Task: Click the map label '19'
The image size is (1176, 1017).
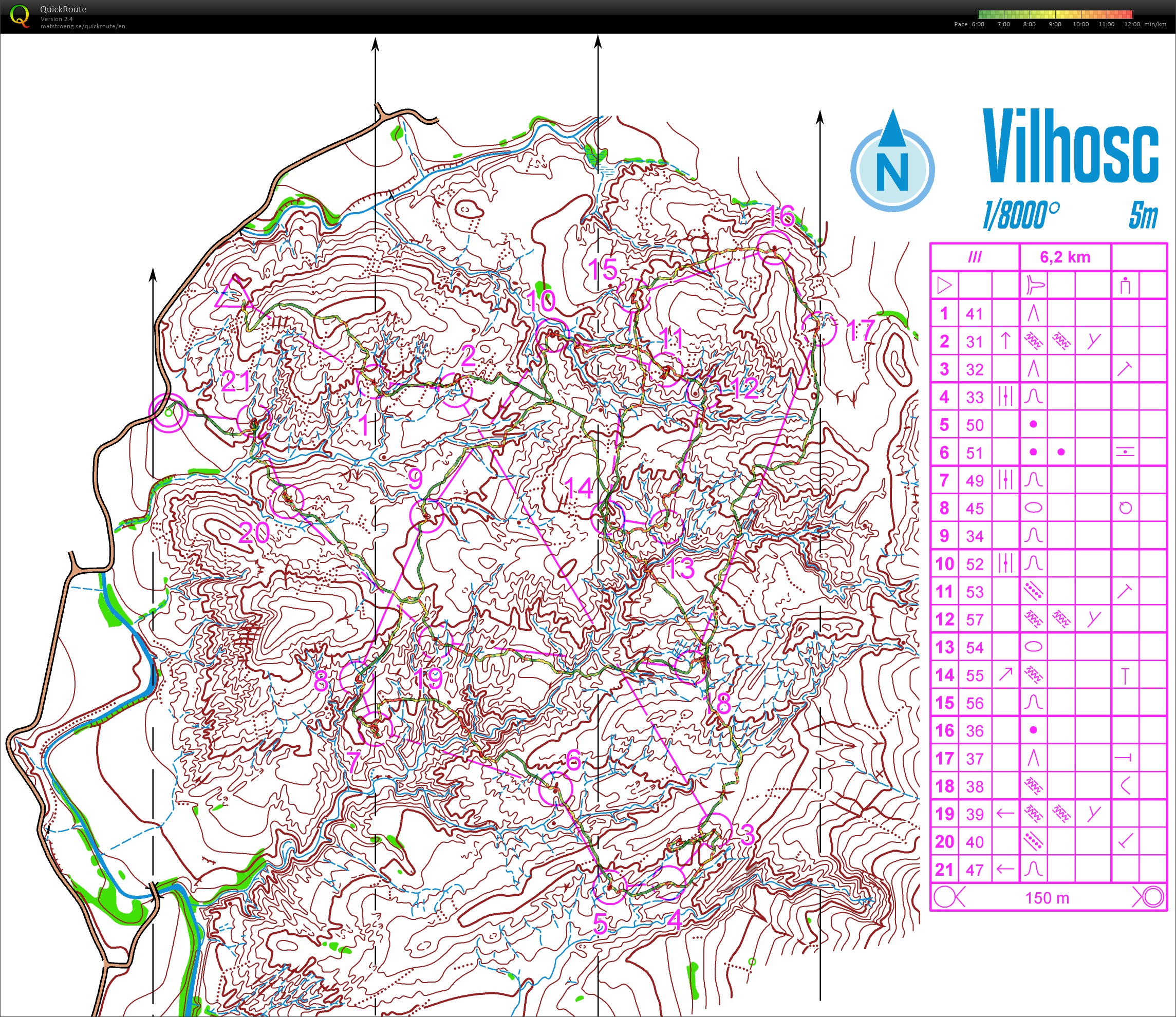Action: point(429,679)
